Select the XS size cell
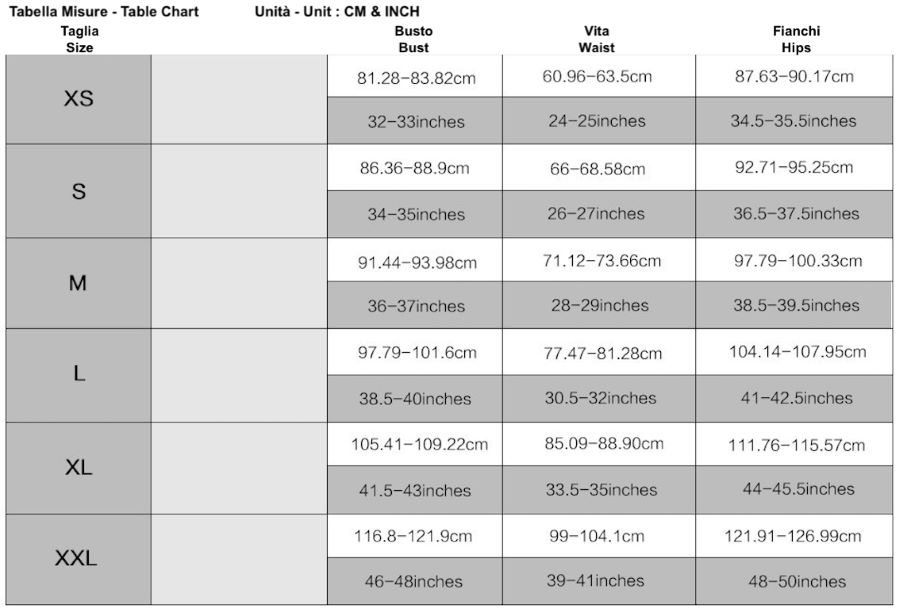 coord(79,99)
